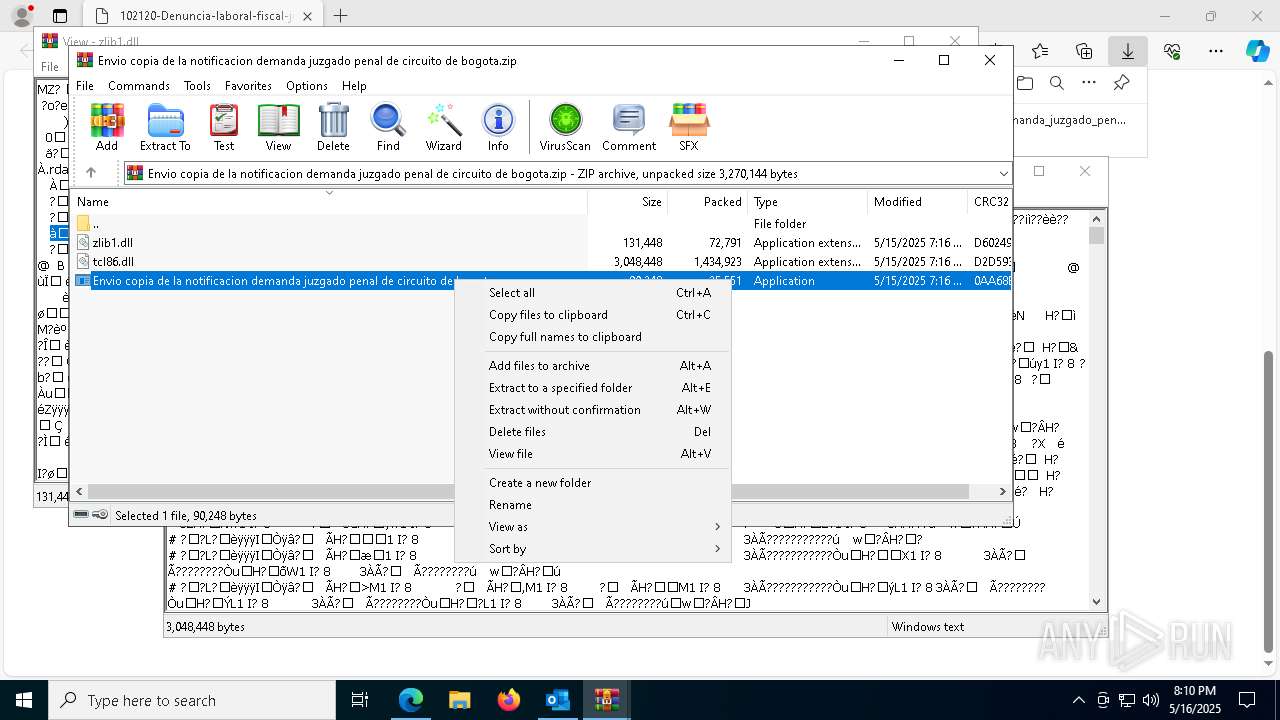The image size is (1280, 720).
Task: Expand the View as submenu
Action: (x=593, y=527)
